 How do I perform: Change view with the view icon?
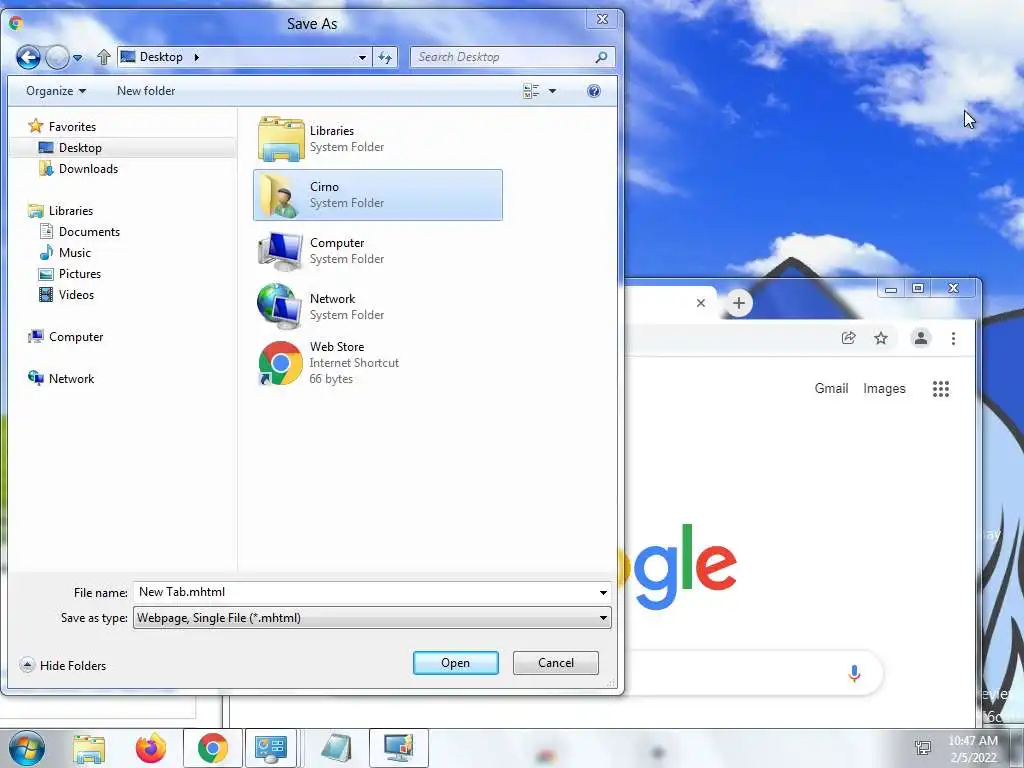point(532,91)
